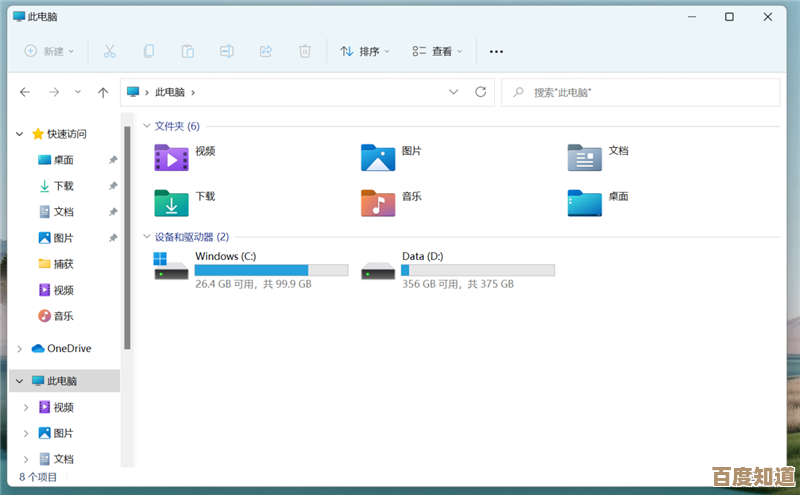The height and width of the screenshot is (495, 800).
Task: Click Windows (C:) storage usage bar
Action: [271, 270]
